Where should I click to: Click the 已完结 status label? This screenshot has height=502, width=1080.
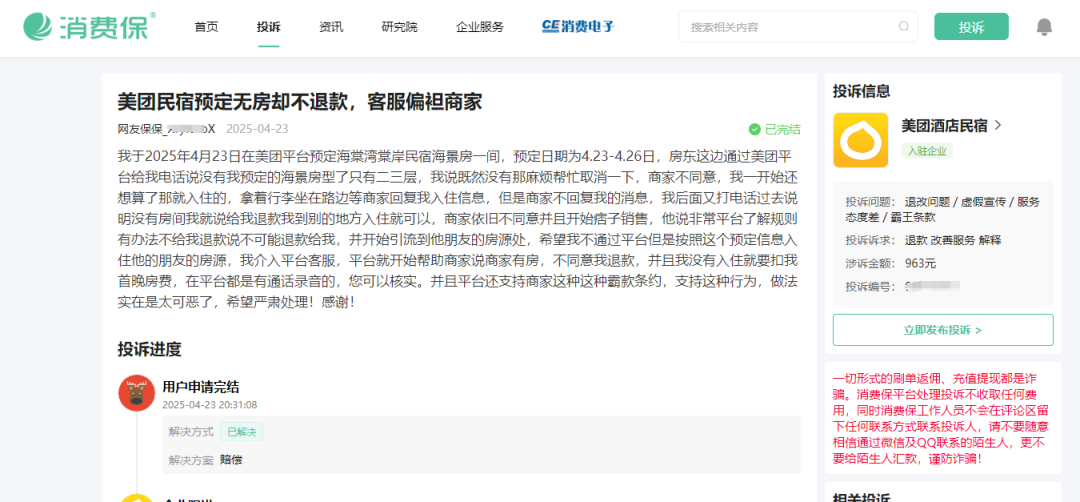[783, 129]
